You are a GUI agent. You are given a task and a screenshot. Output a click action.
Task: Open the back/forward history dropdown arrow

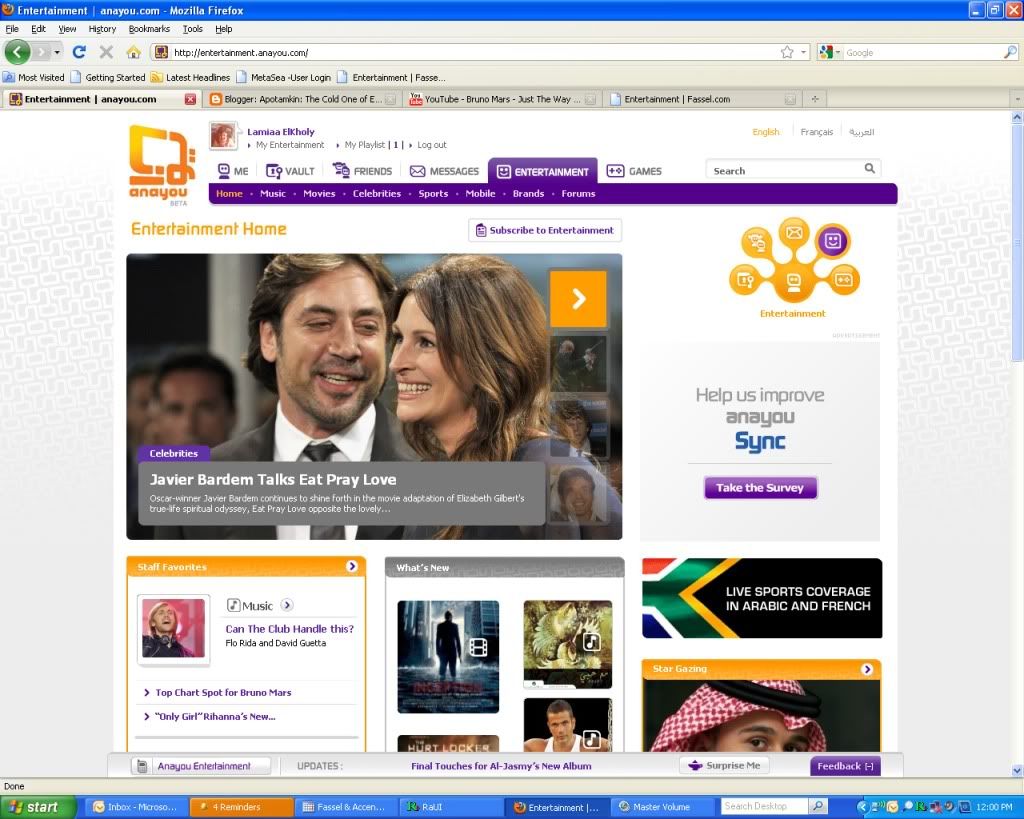coord(57,52)
